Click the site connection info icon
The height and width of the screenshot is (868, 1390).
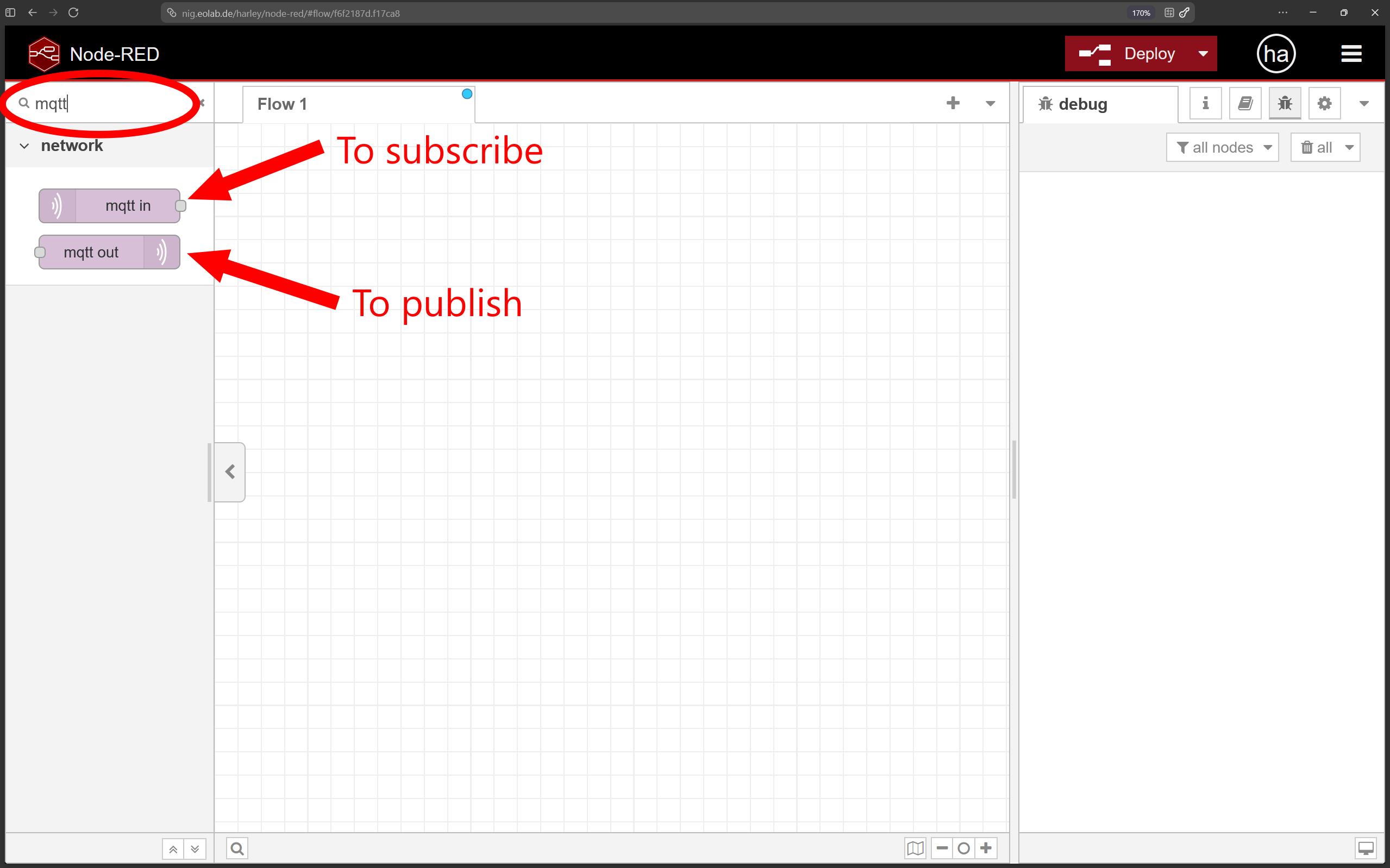[x=171, y=12]
